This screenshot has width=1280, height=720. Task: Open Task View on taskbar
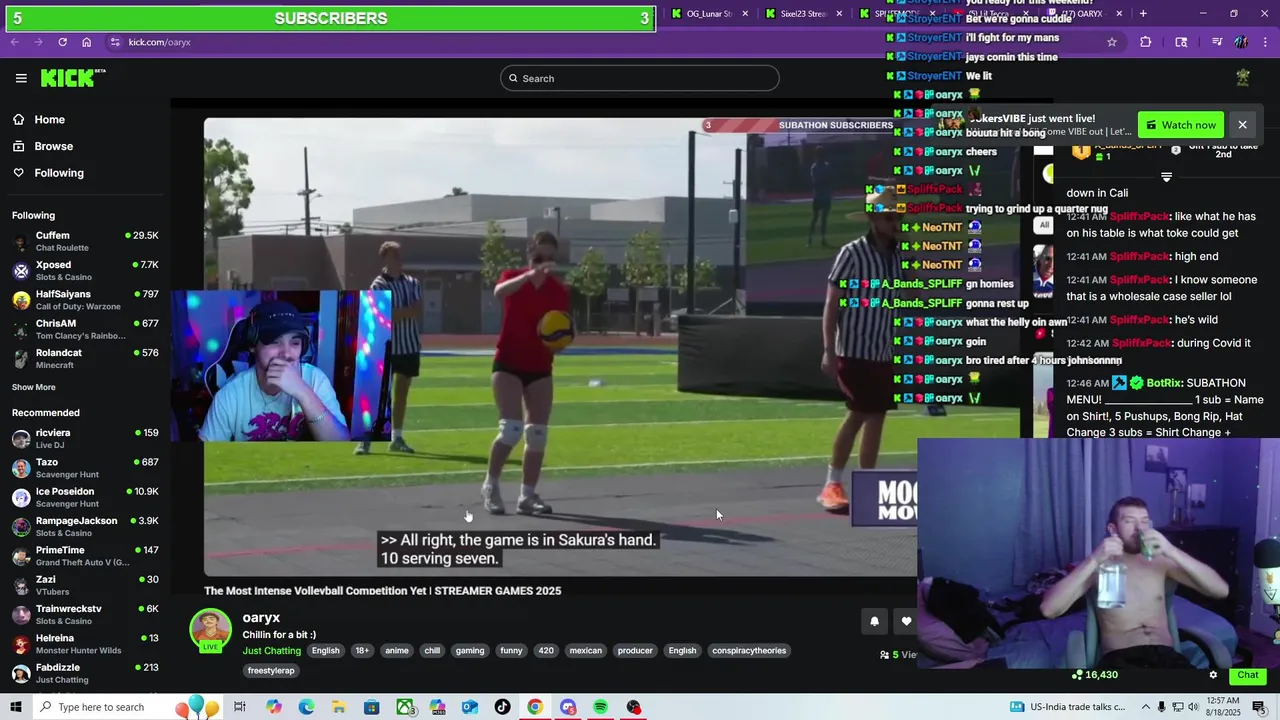tap(240, 707)
